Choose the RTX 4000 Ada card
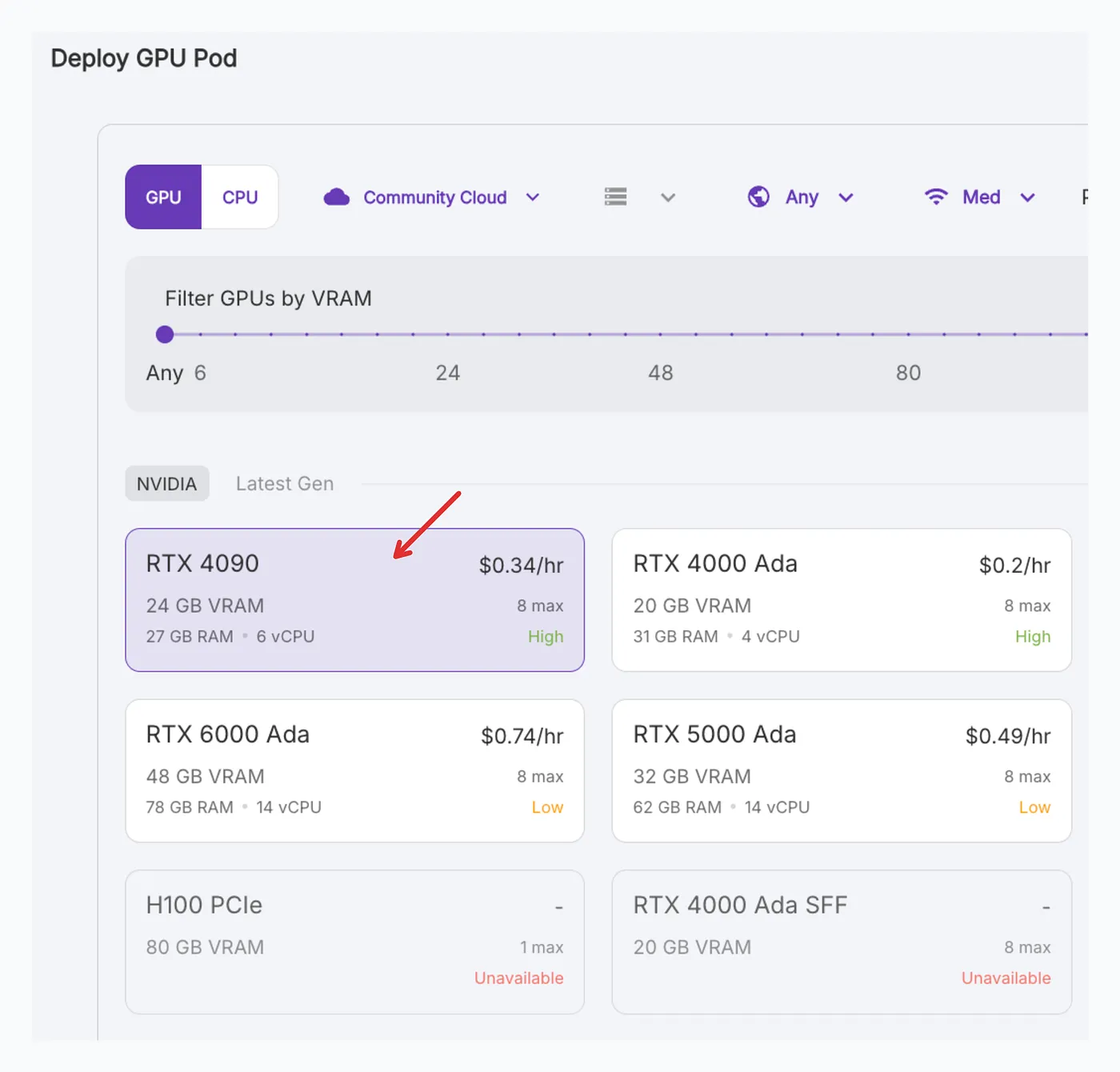This screenshot has height=1072, width=1120. [842, 600]
